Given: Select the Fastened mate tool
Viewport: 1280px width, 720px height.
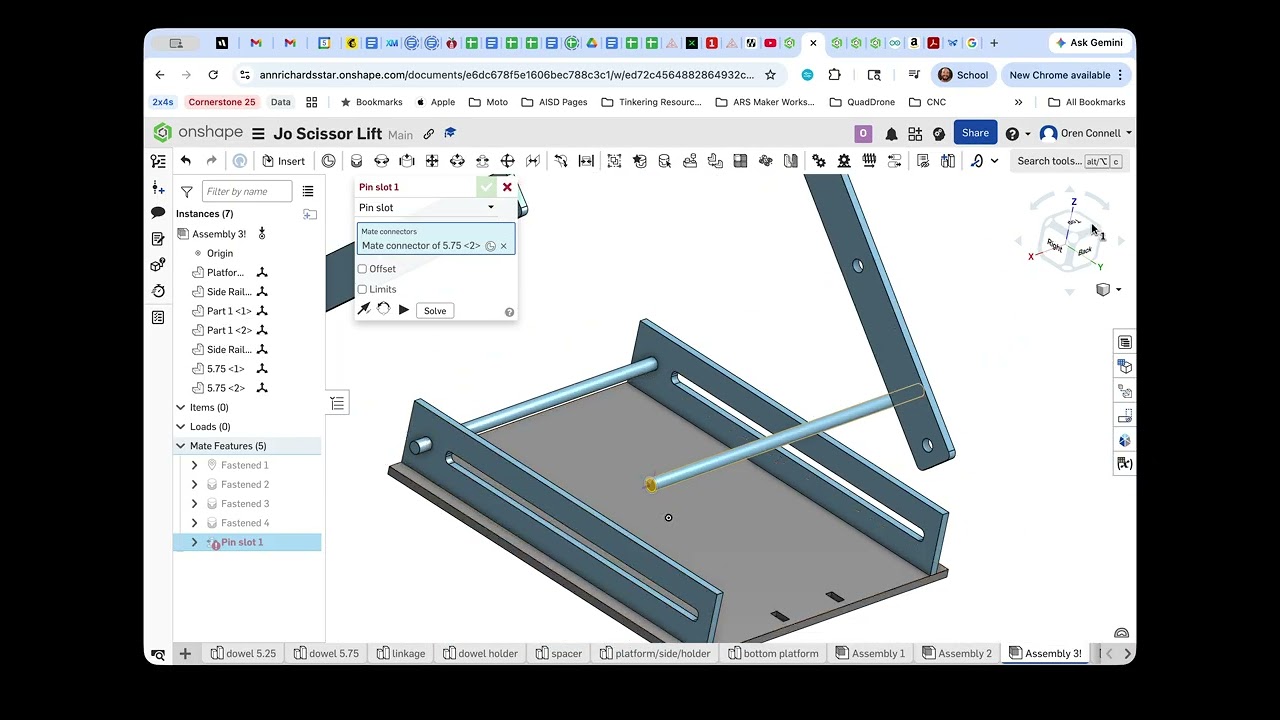Looking at the screenshot, I should click(356, 161).
